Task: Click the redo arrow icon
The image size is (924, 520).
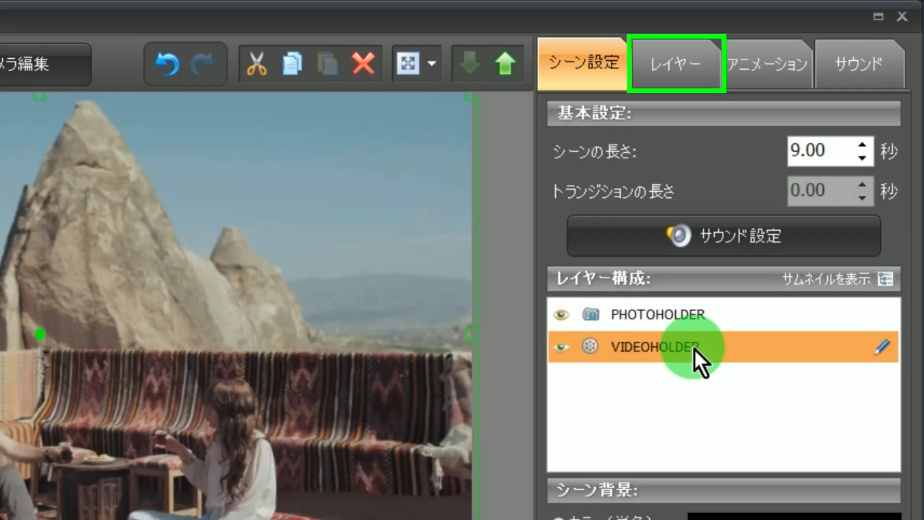Action: click(202, 64)
